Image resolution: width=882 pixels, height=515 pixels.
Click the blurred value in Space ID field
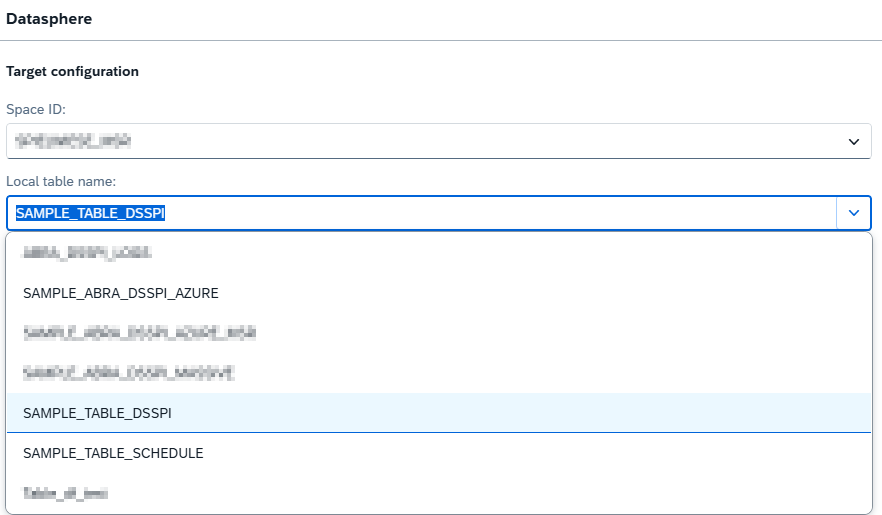click(75, 142)
